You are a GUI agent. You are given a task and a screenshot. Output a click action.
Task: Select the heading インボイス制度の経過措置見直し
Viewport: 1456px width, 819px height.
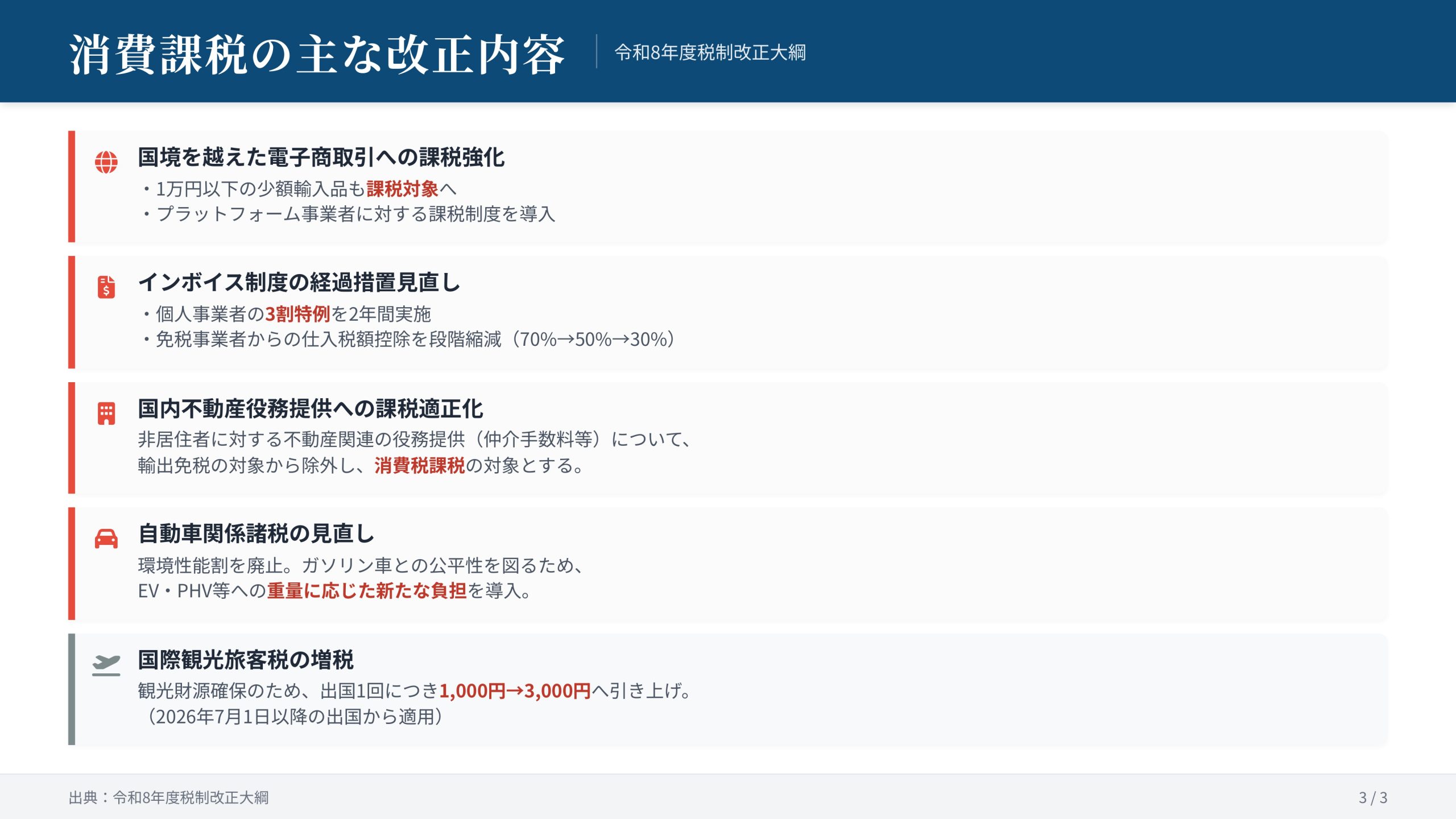299,282
